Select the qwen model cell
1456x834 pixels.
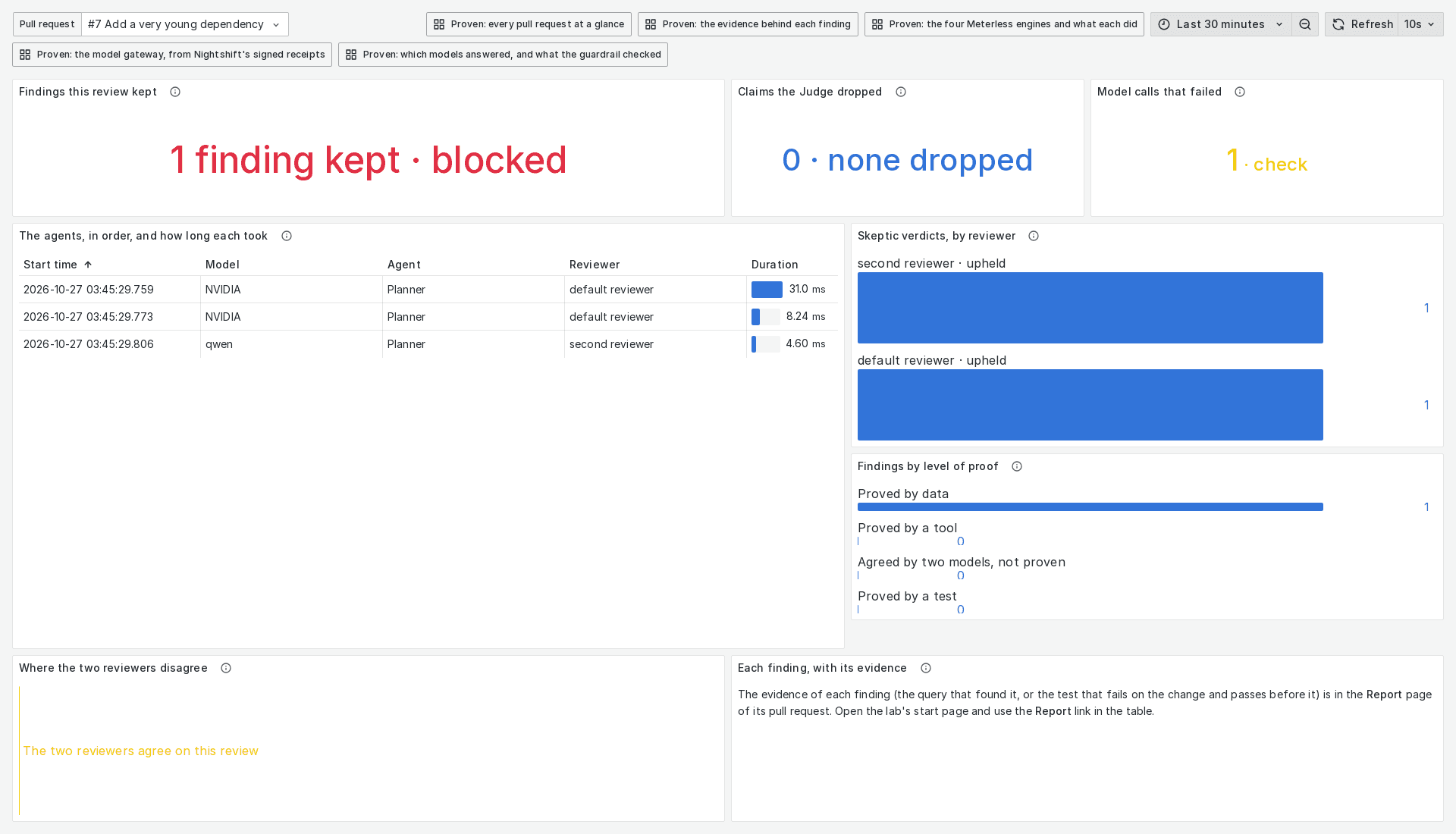pos(291,344)
